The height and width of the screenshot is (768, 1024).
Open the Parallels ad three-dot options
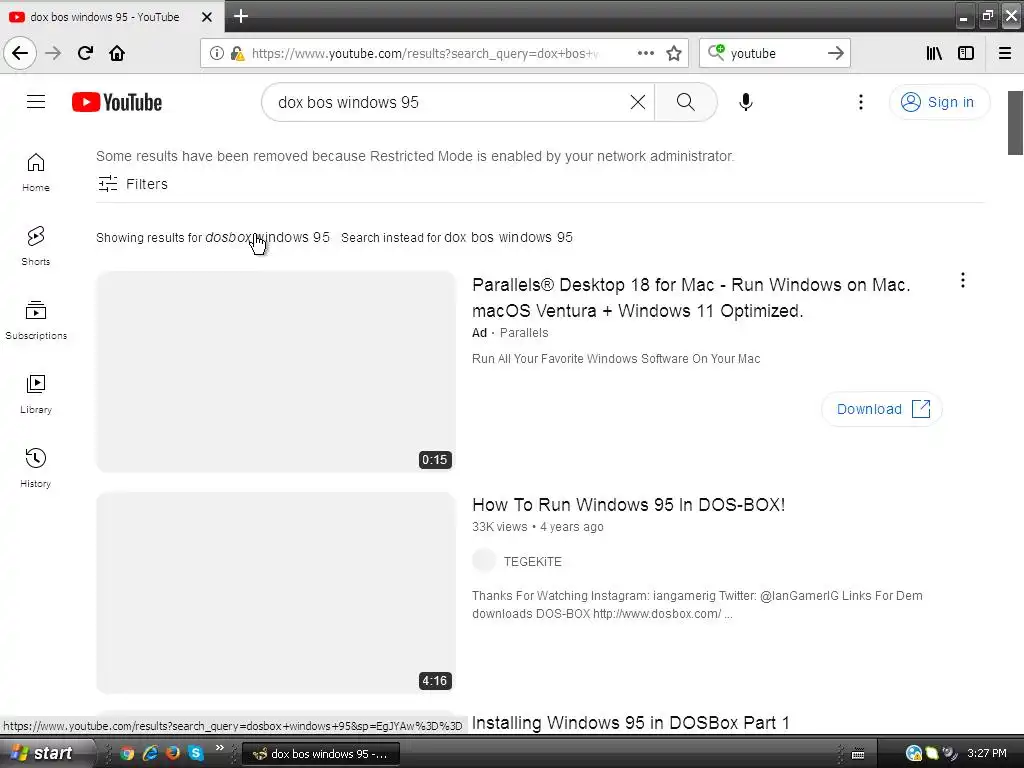pos(963,280)
